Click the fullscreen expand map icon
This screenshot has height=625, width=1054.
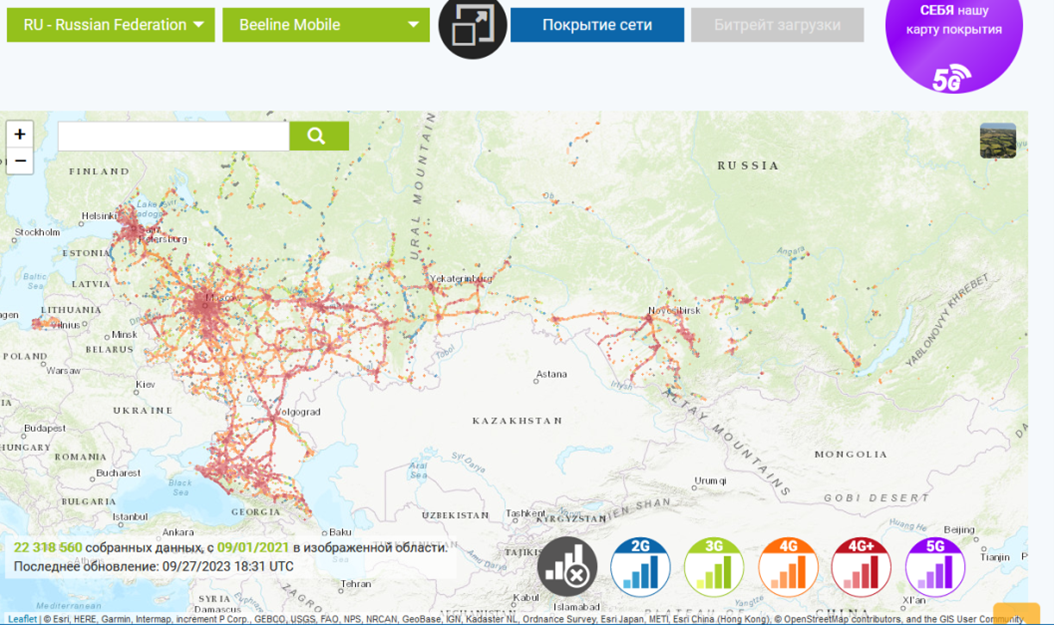472,26
